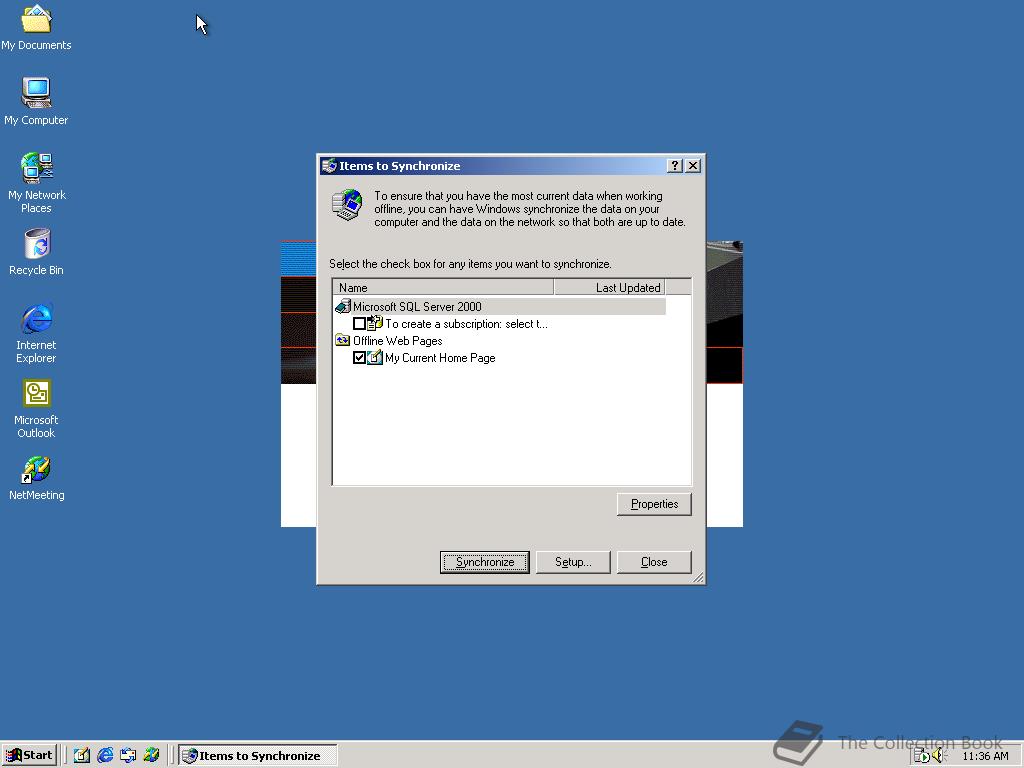Image resolution: width=1024 pixels, height=768 pixels.
Task: Click Show Desktop in Quick Launch
Action: (82, 755)
